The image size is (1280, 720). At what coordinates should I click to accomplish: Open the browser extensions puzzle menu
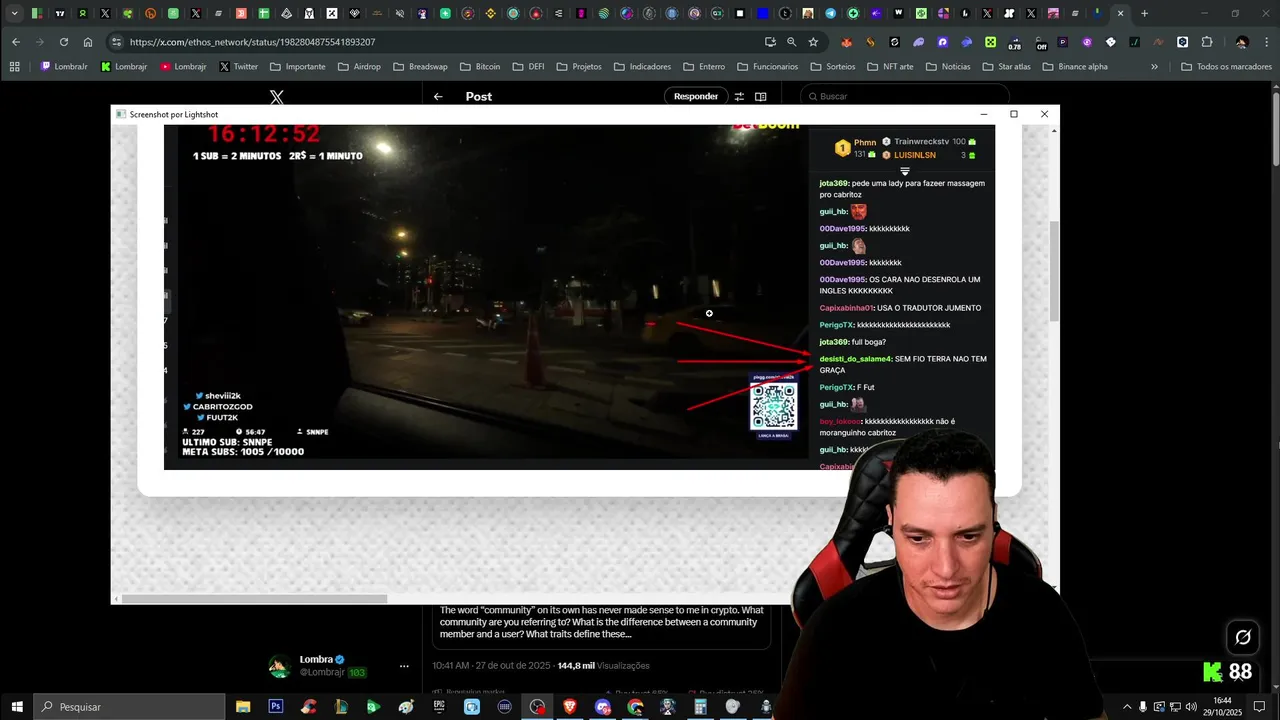1207,42
